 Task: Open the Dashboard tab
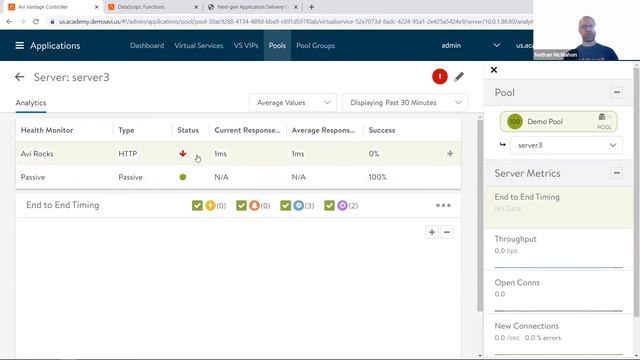147,45
